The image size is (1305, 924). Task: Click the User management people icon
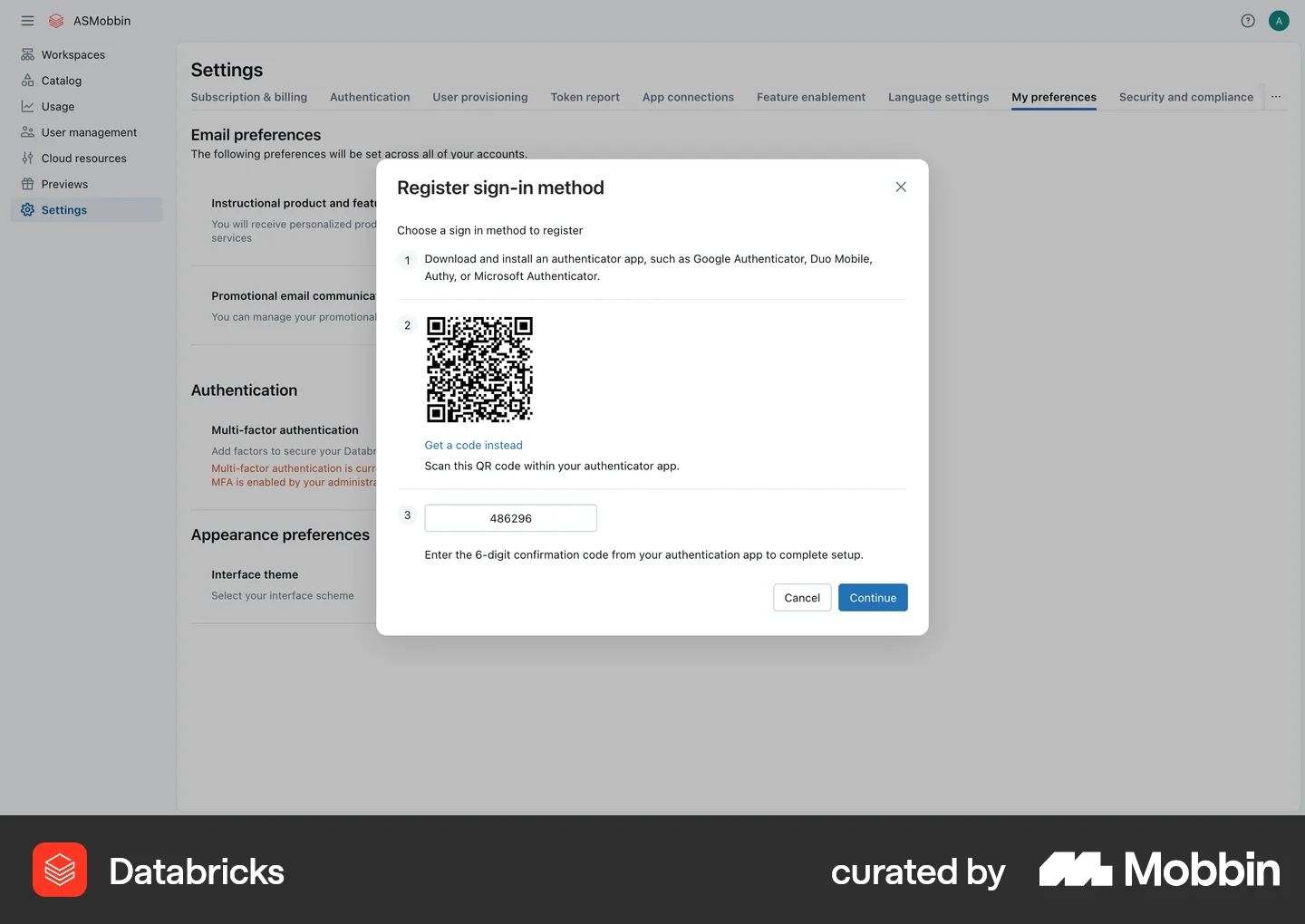28,132
